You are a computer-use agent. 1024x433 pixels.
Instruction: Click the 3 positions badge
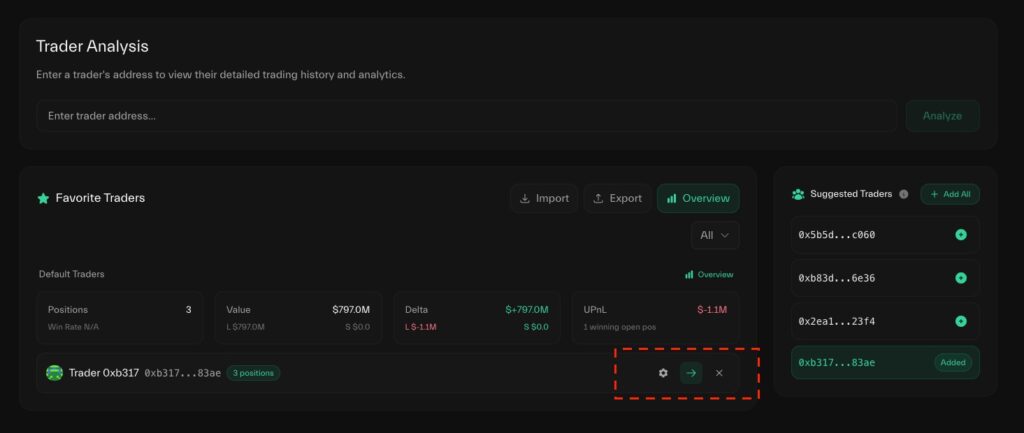pyautogui.click(x=253, y=373)
